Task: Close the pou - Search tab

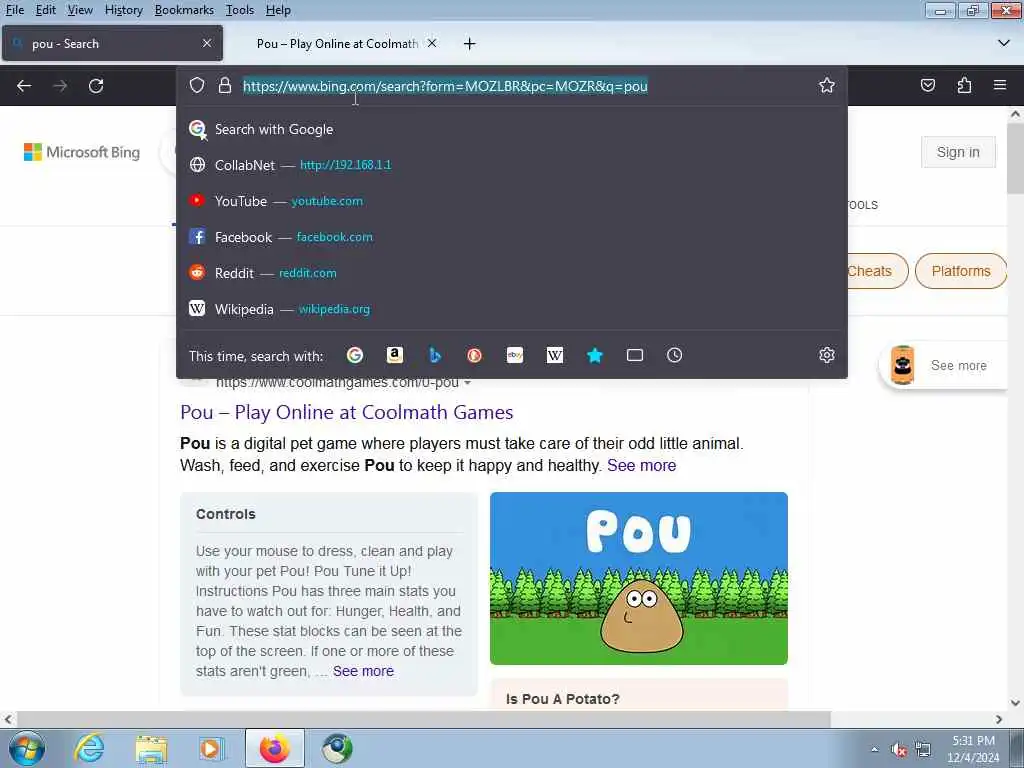Action: pyautogui.click(x=207, y=43)
